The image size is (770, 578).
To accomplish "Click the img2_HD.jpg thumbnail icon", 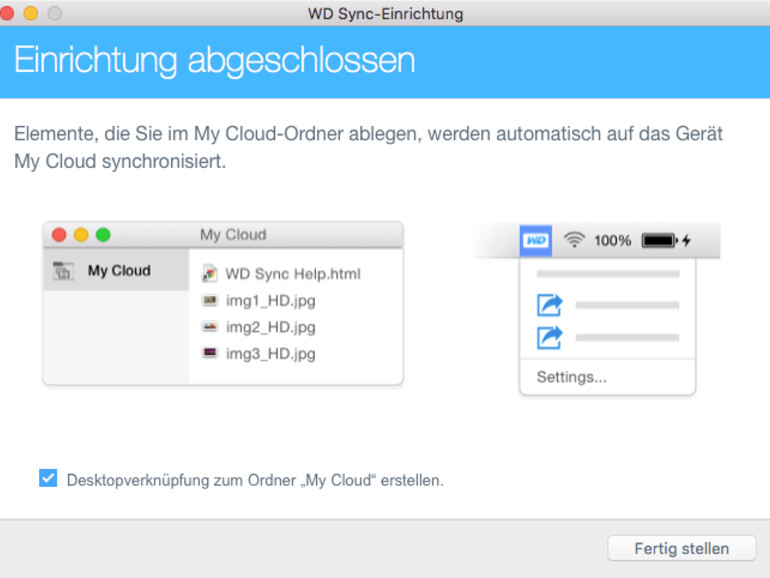I will pos(210,327).
